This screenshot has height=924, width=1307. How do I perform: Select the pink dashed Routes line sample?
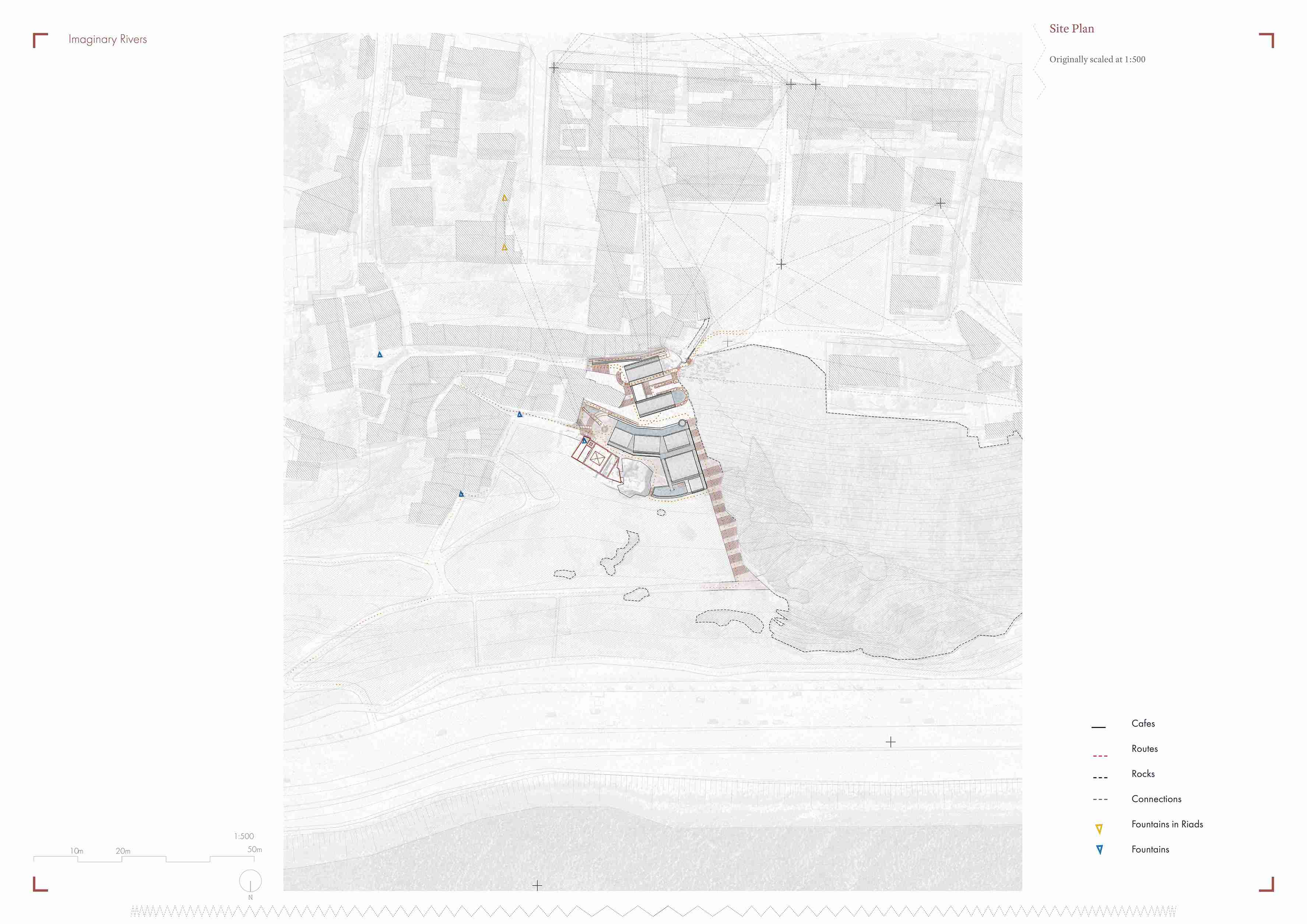[x=1100, y=756]
